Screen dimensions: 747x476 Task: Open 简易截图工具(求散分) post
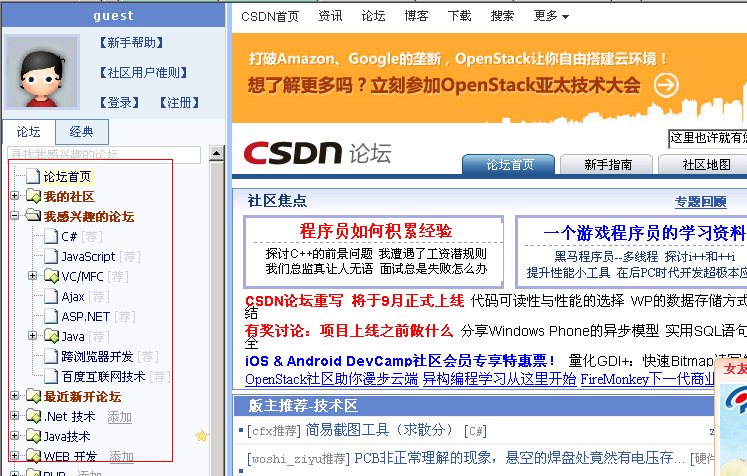click(x=378, y=430)
